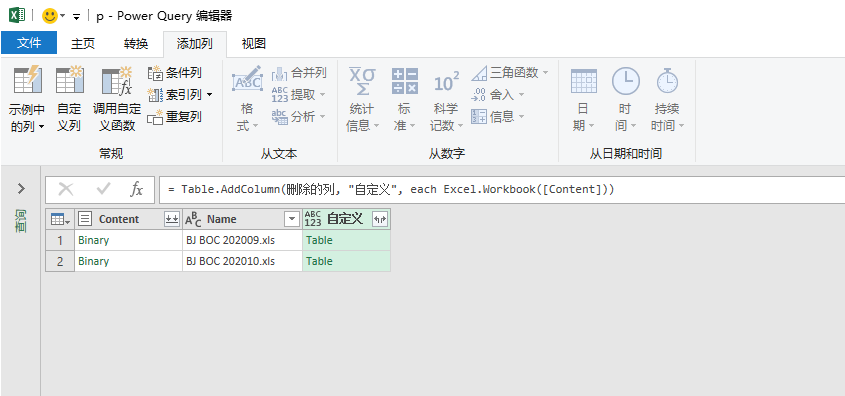
Task: Click Table link in row 2
Action: [x=319, y=261]
